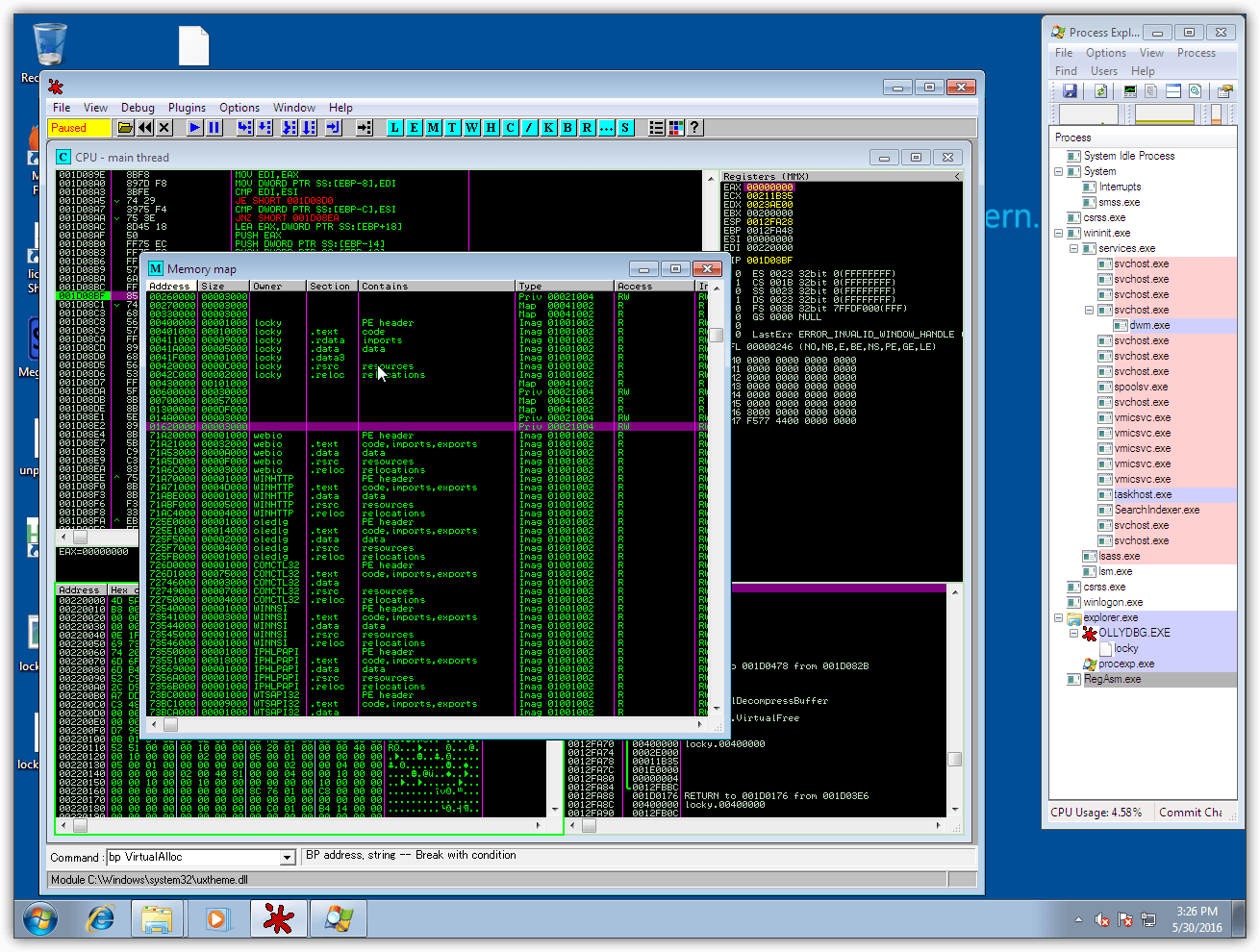Click the OllyDbg taskbar button
The image size is (1260, 952).
tap(279, 919)
